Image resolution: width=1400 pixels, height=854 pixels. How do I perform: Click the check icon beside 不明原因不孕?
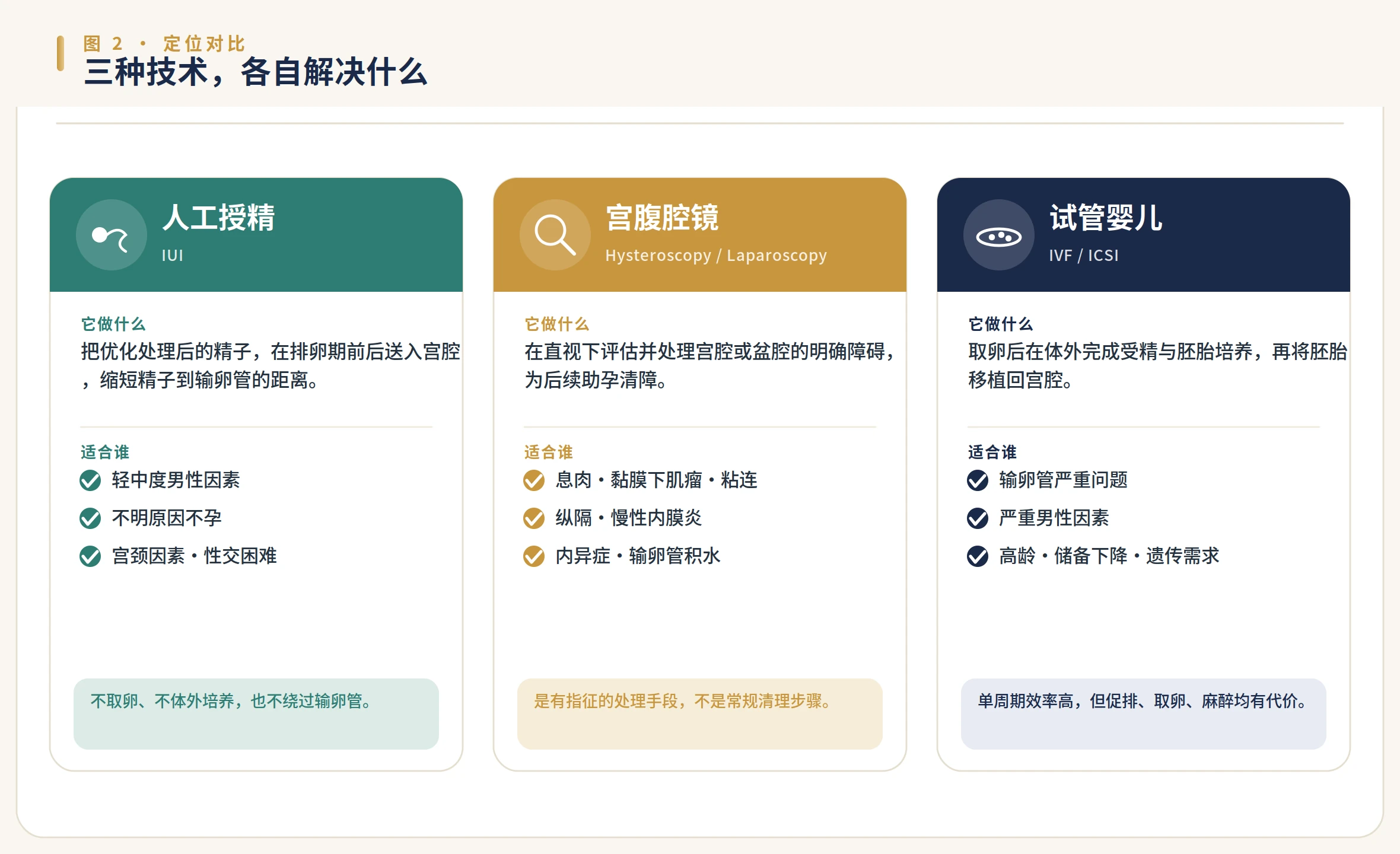(90, 518)
